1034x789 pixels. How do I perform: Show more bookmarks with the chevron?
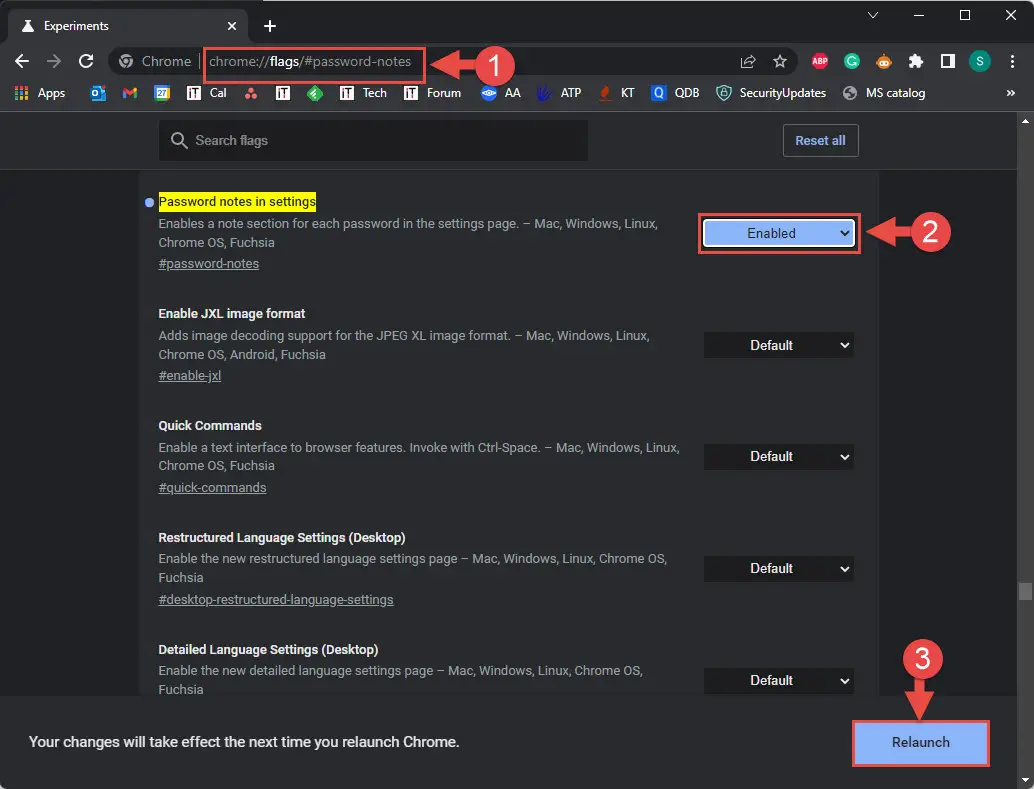1010,93
